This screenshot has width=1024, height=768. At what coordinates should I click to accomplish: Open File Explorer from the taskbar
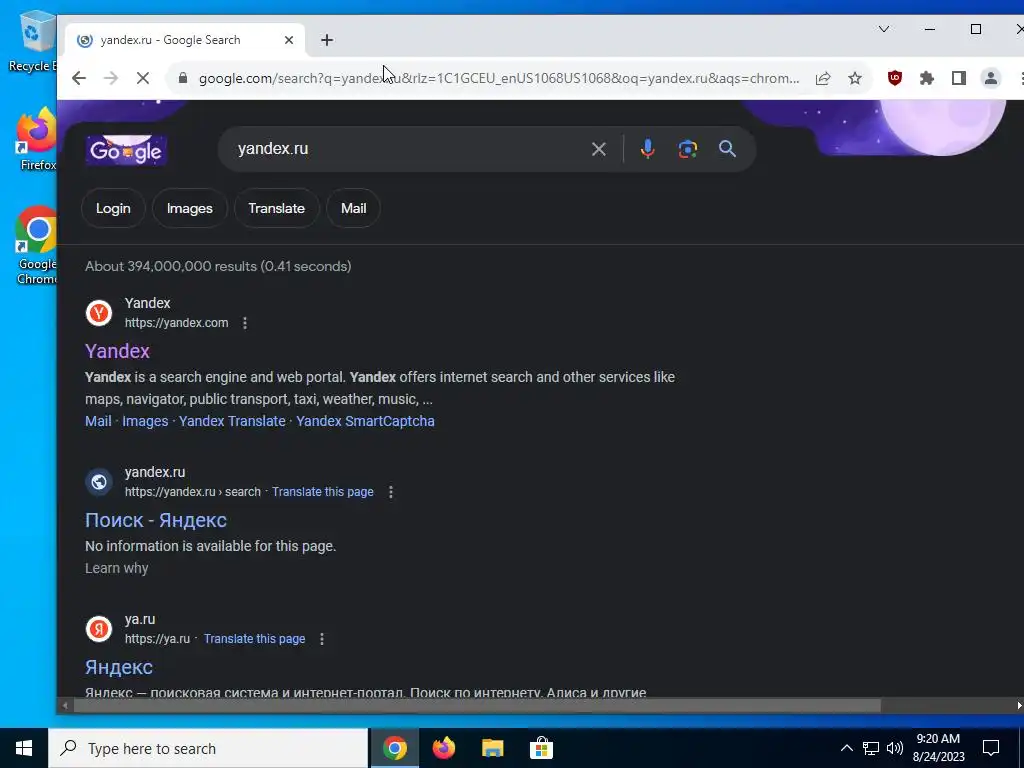click(492, 748)
